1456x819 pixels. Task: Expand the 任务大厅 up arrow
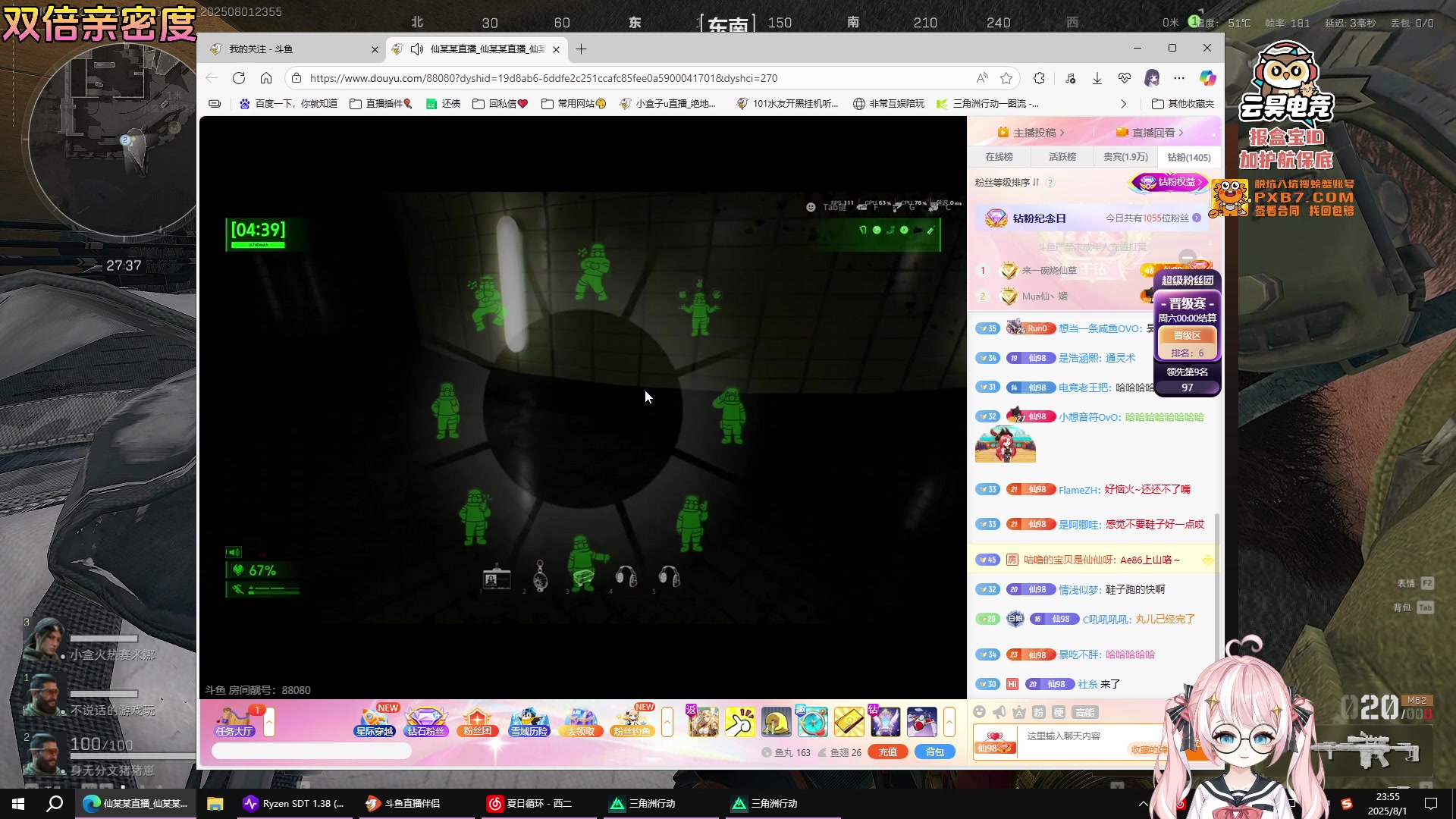pyautogui.click(x=269, y=722)
